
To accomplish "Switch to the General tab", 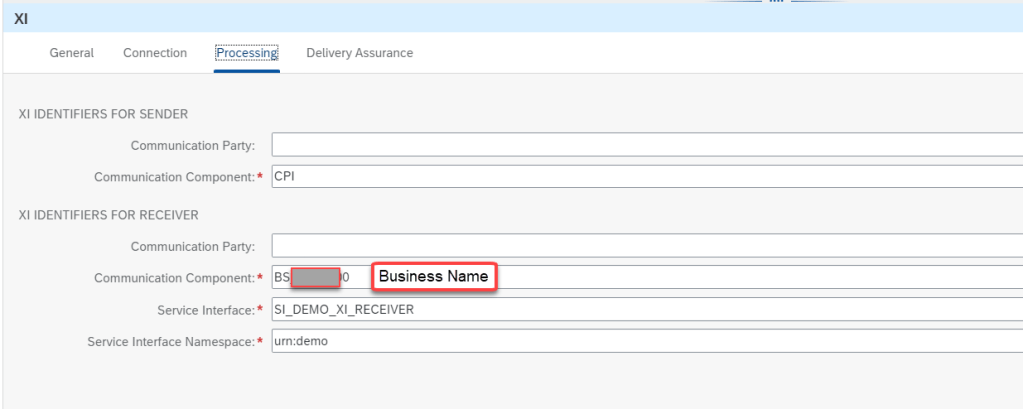I will coord(72,53).
